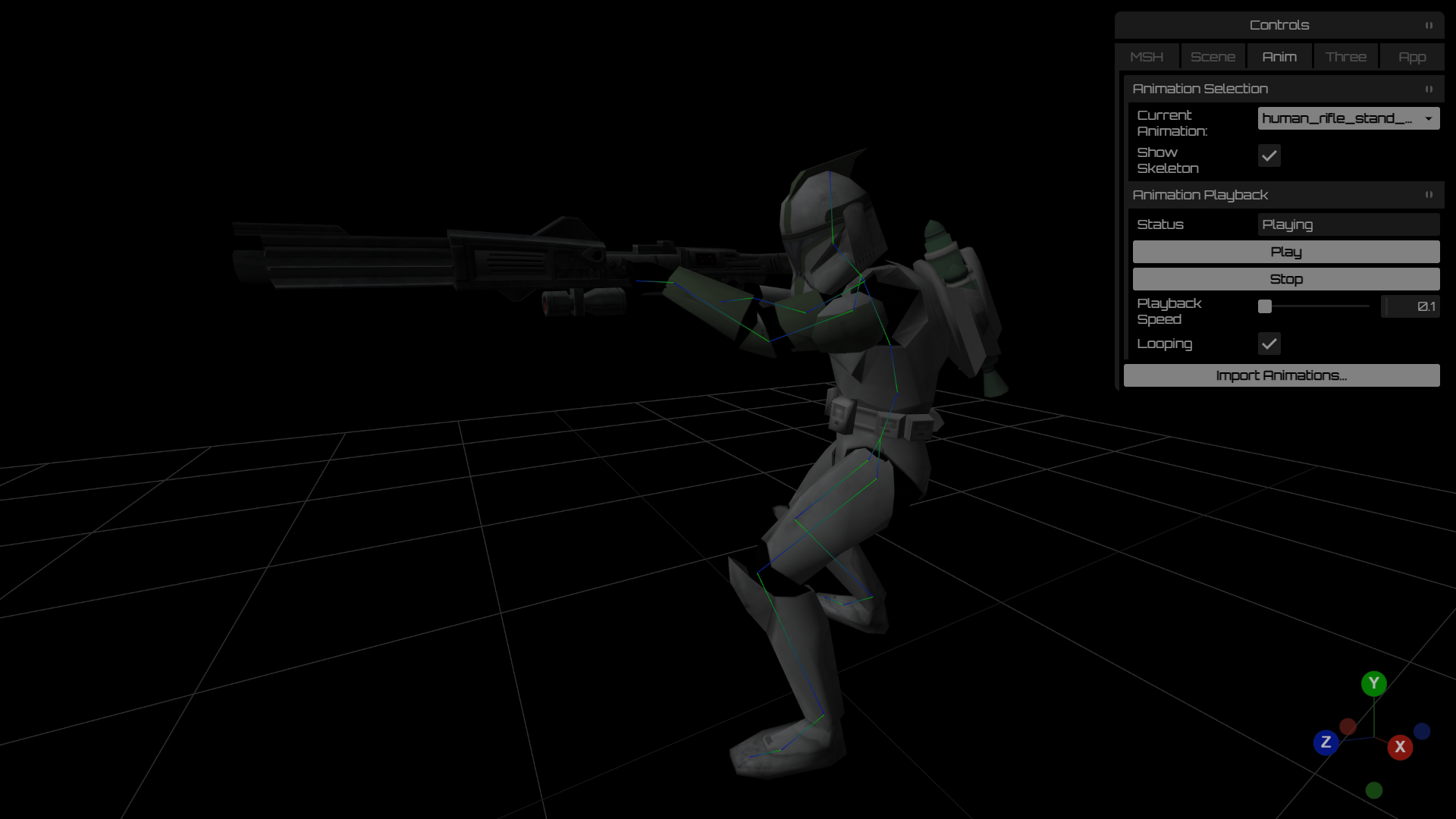Click the blue Z axis gizmo handle

[x=1326, y=742]
